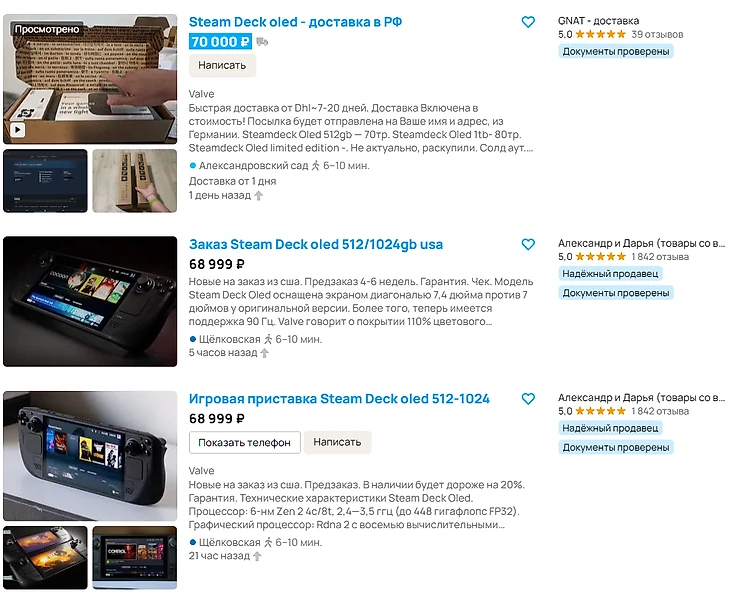The width and height of the screenshot is (730, 605).
Task: Open 'Заказ Steam Deck oled 512/1024gb usa' listing
Action: pyautogui.click(x=316, y=244)
